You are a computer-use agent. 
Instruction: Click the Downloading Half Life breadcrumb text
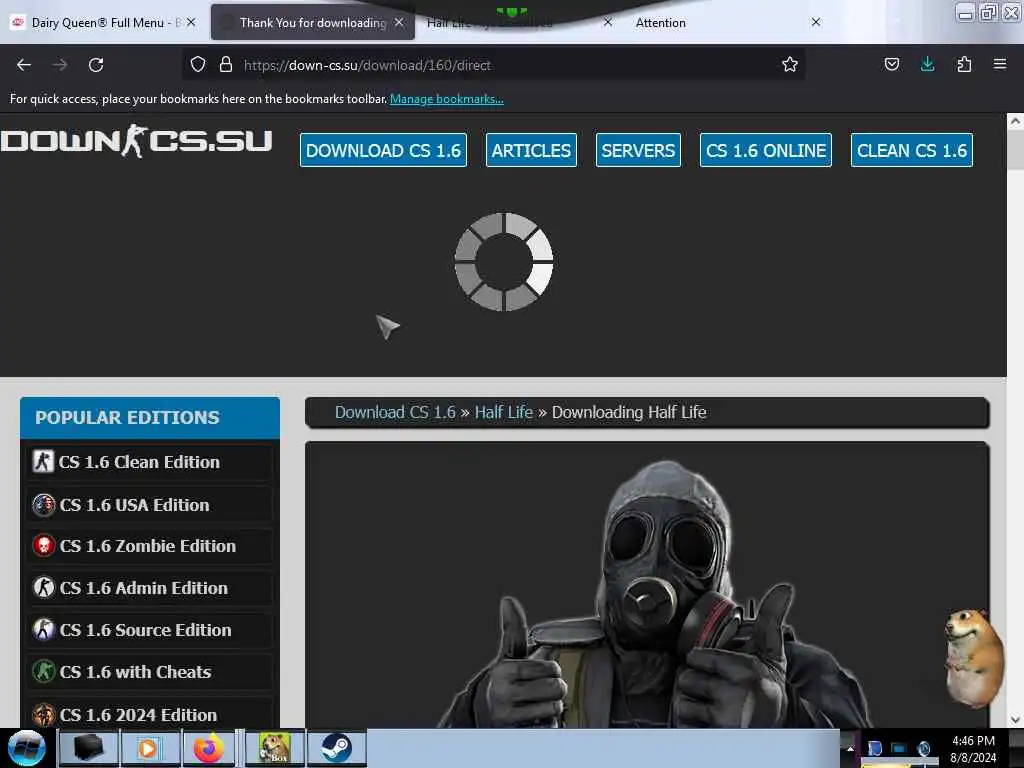coord(629,412)
